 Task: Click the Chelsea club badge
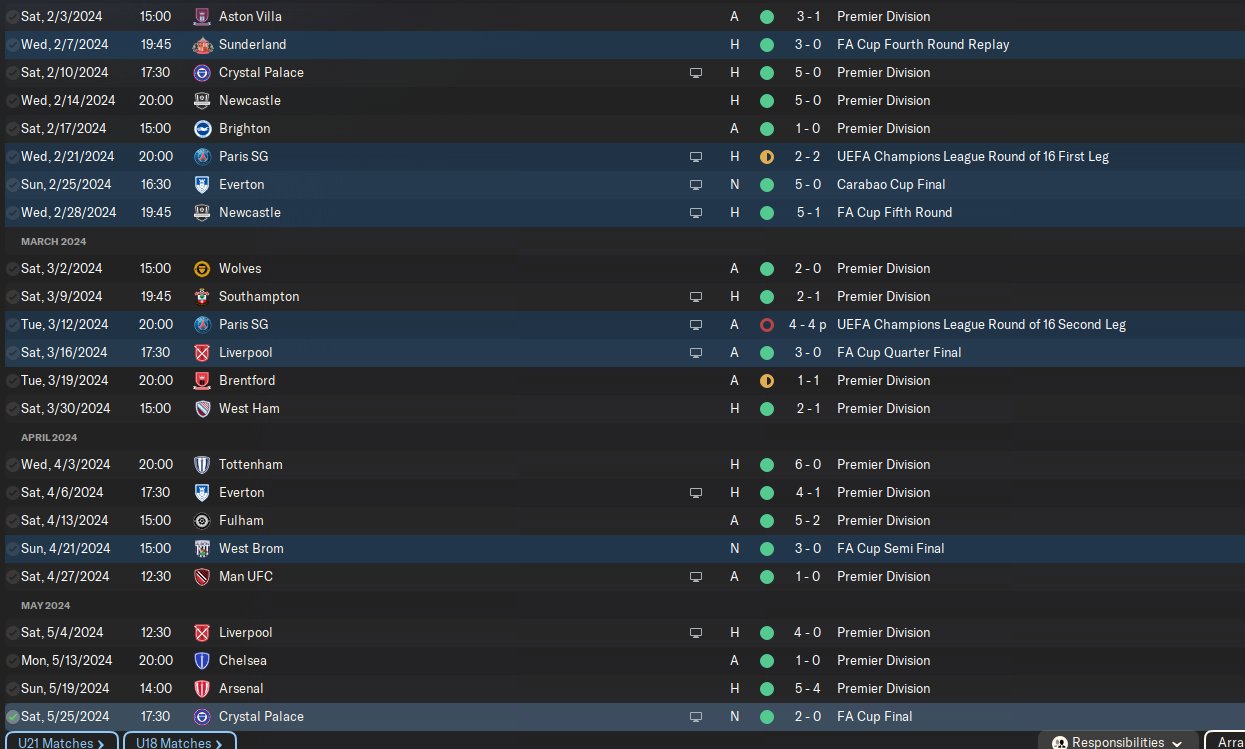[202, 660]
